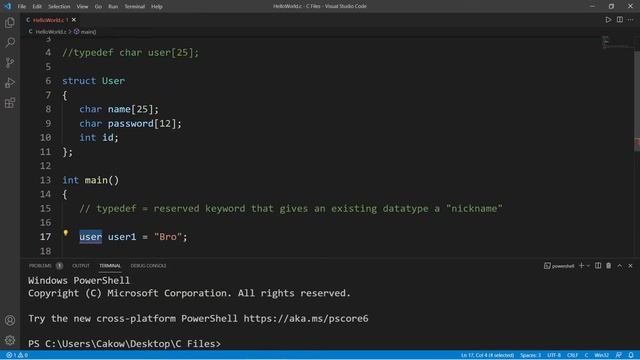
Task: Click the struct User declaration
Action: click(x=93, y=81)
